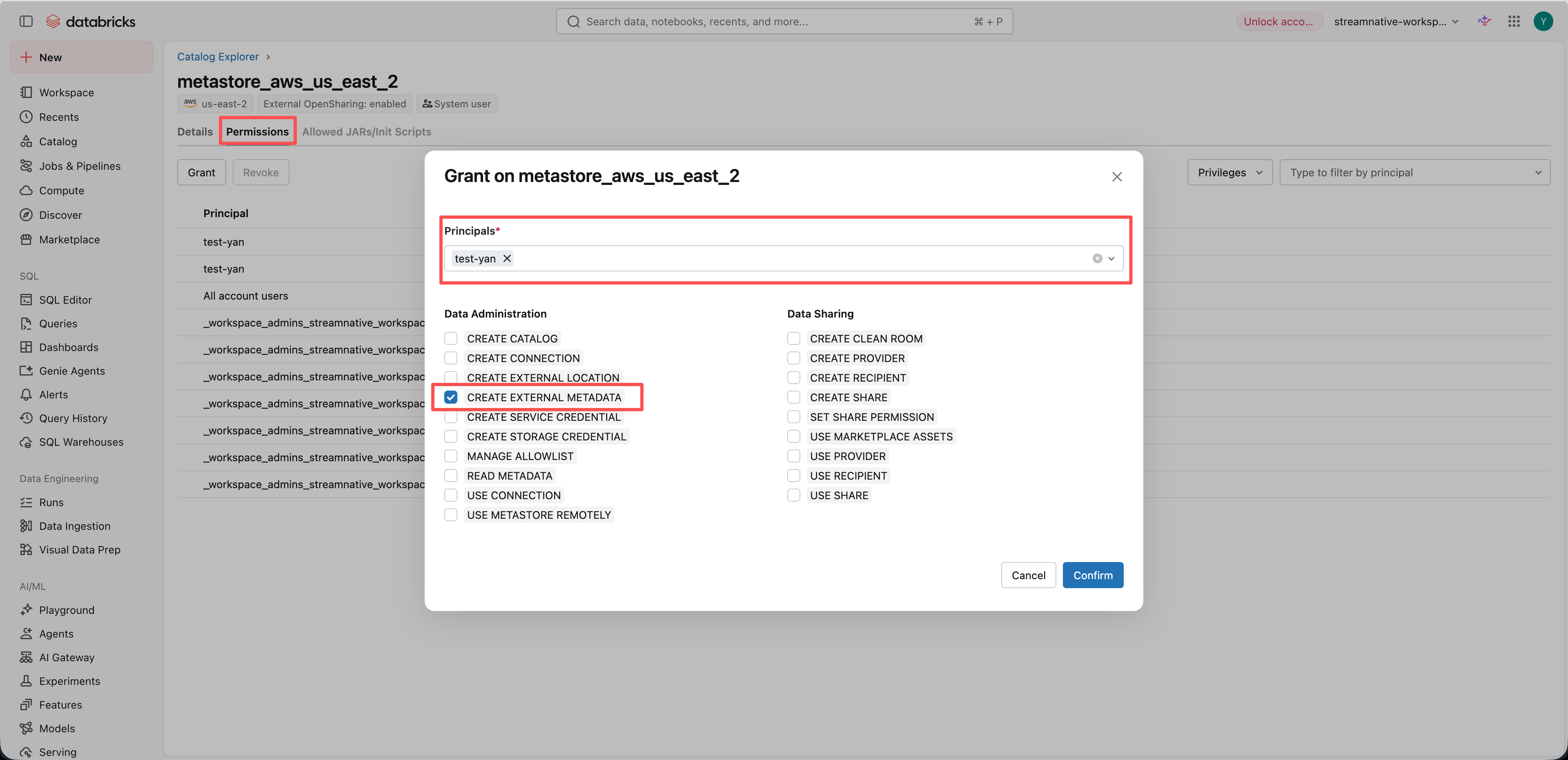The height and width of the screenshot is (760, 1568).
Task: Click the Databricks logo
Action: tap(91, 21)
